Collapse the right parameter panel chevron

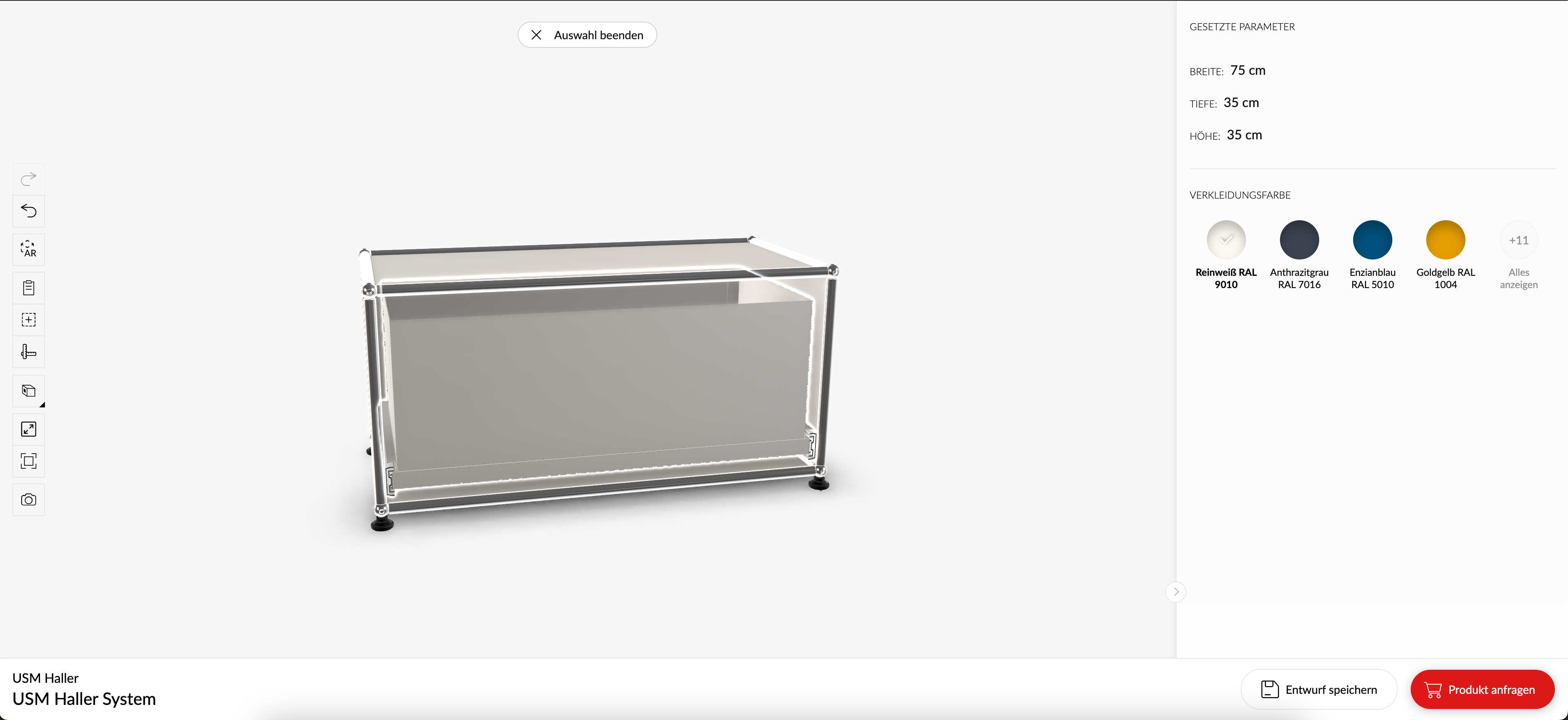coord(1175,592)
